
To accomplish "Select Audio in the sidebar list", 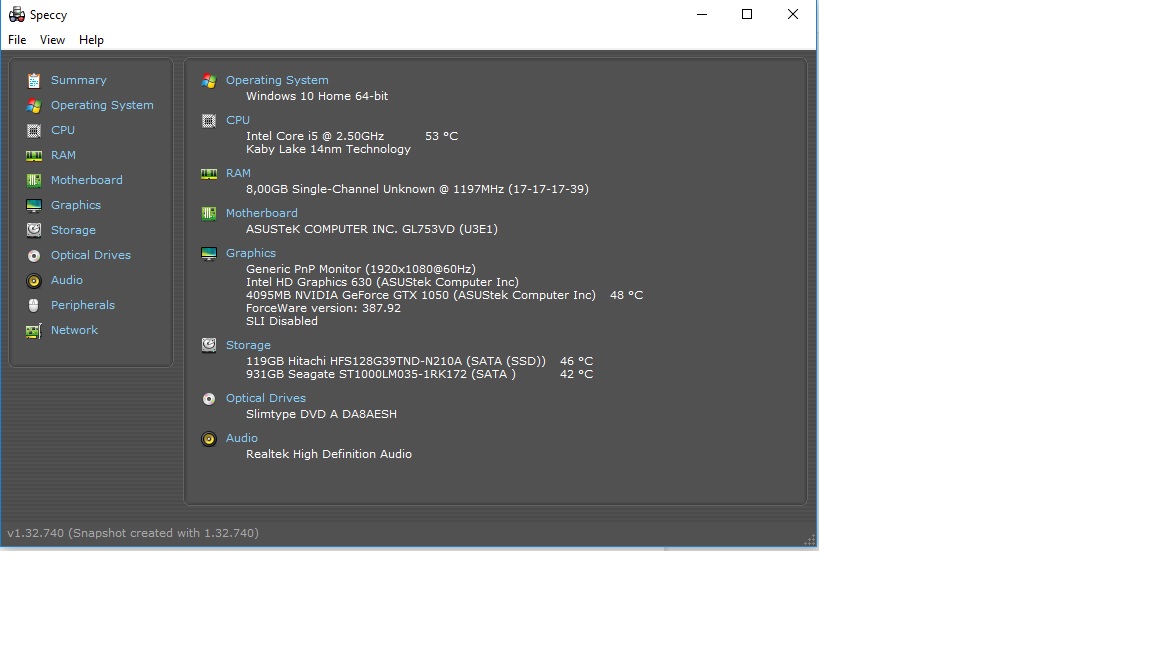I will coord(66,280).
